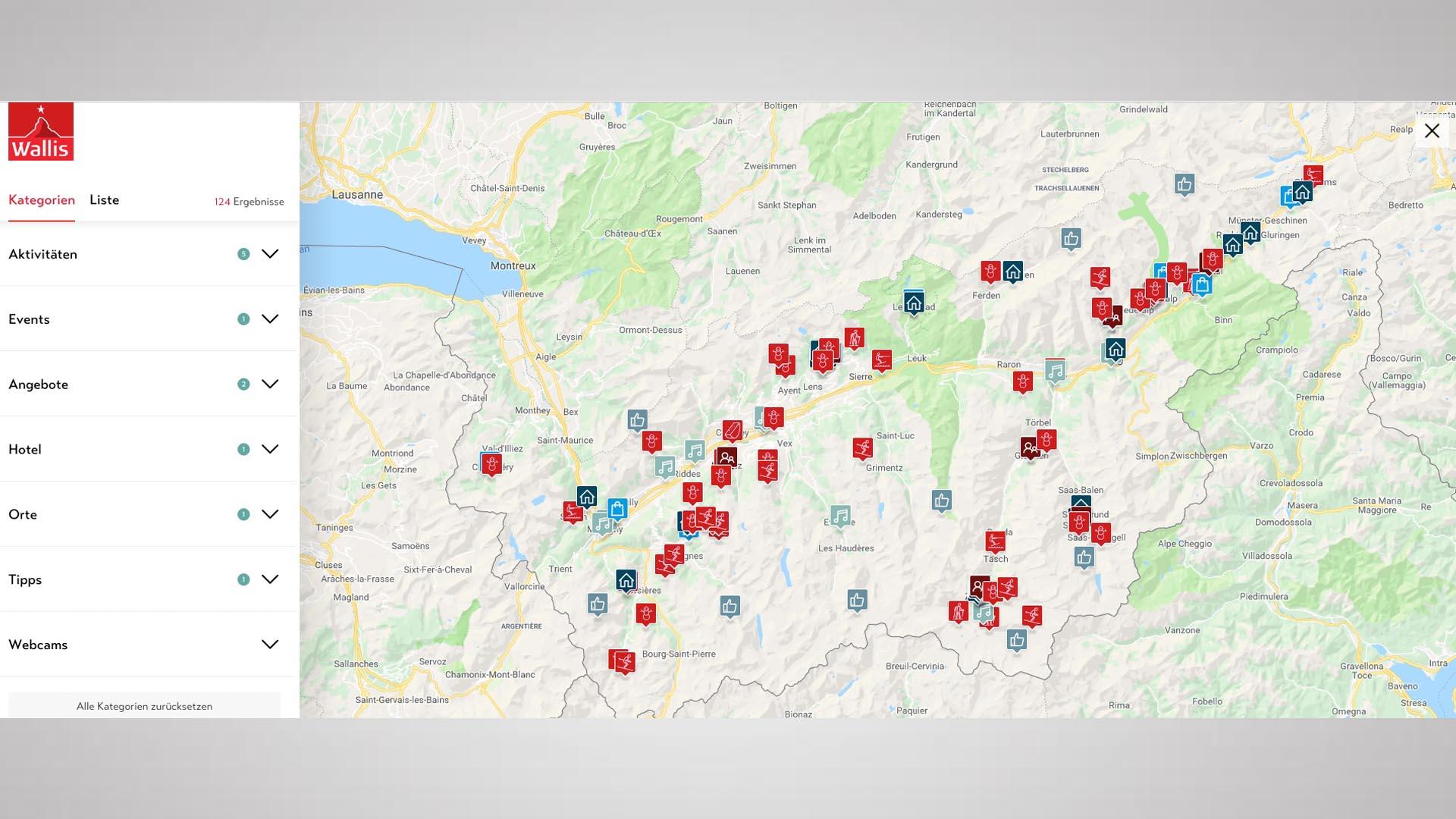The height and width of the screenshot is (819, 1456).
Task: Click skier marker near Grimentz
Action: (x=862, y=447)
